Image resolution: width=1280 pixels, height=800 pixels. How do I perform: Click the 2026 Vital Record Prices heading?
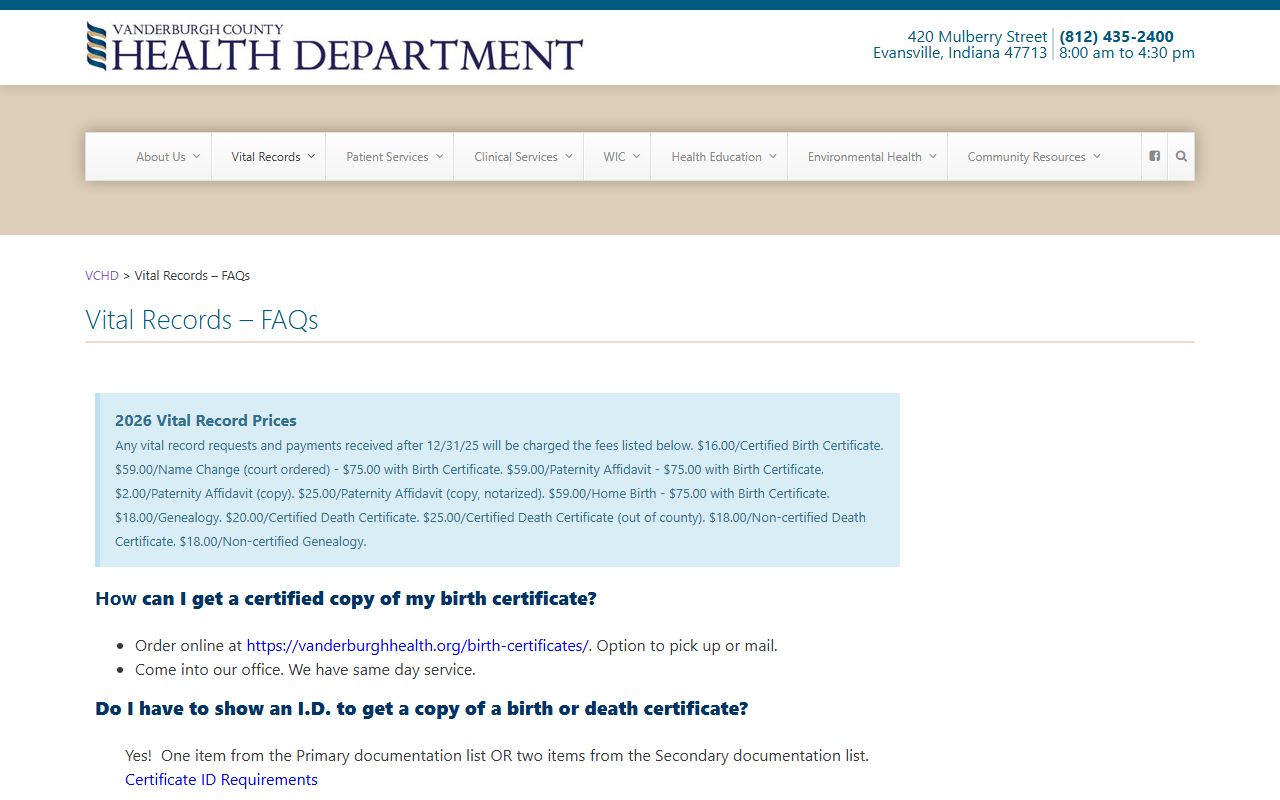(x=206, y=421)
